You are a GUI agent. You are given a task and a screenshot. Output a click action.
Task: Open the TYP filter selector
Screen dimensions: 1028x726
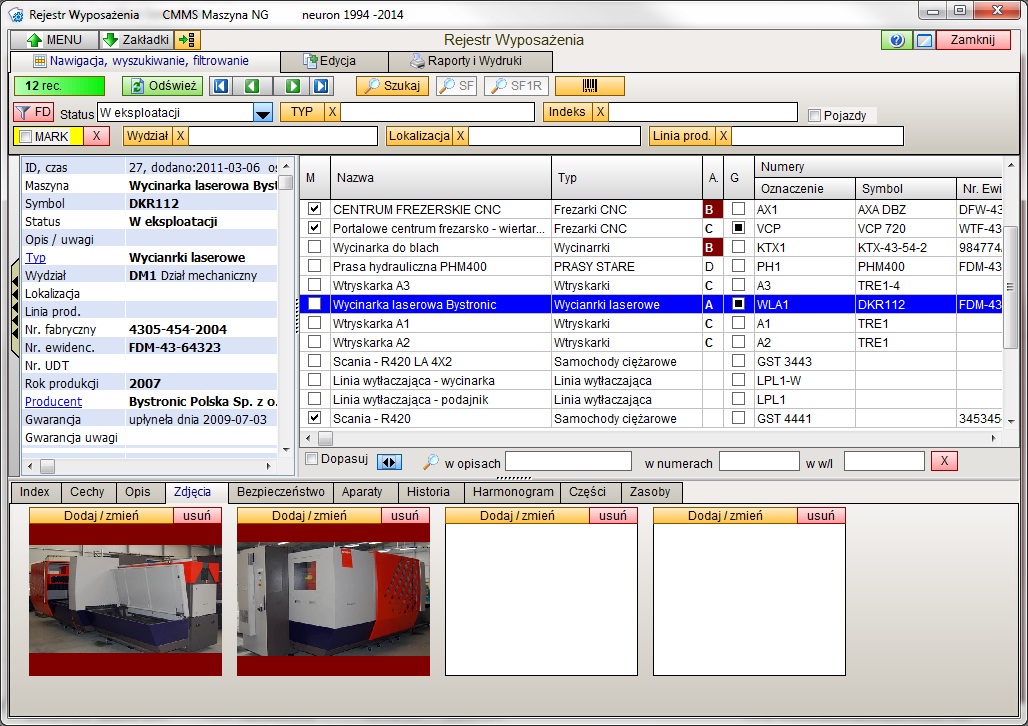(302, 112)
